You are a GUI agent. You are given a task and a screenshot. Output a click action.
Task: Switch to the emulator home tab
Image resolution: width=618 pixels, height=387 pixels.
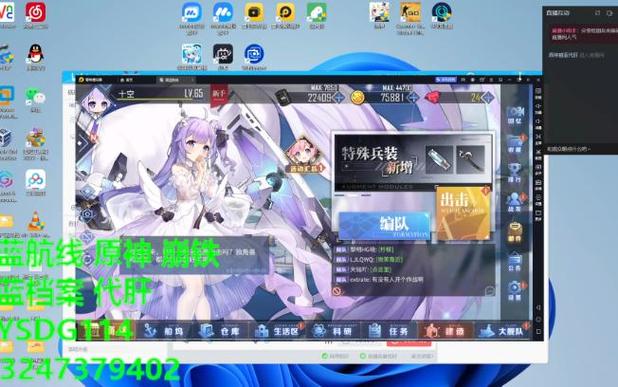coord(127,80)
